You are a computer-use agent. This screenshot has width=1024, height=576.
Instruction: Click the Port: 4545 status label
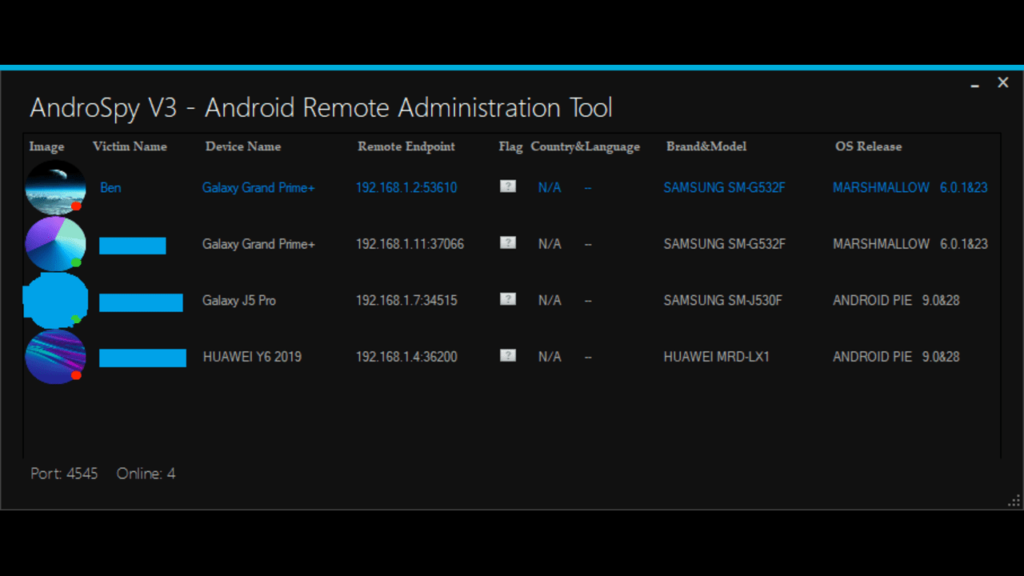coord(64,473)
